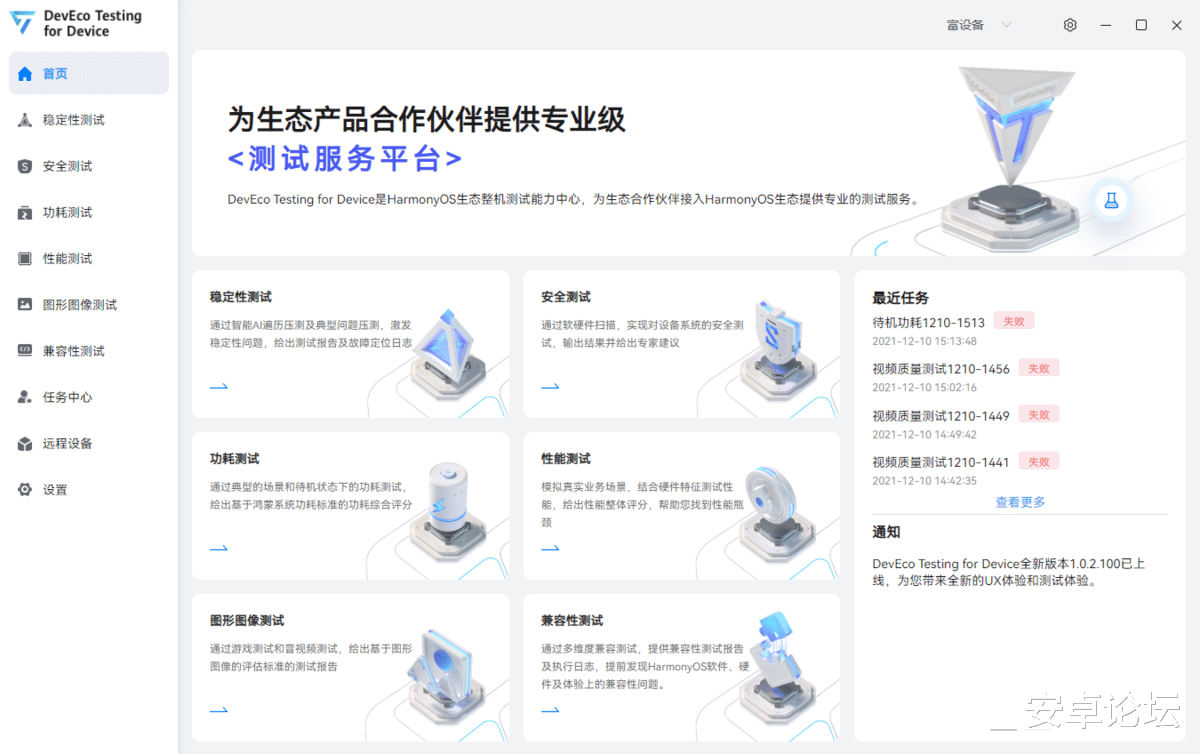Image resolution: width=1200 pixels, height=754 pixels.
Task: Click 失败 badge of 视频质量测试1210-1449
Action: tap(1039, 414)
